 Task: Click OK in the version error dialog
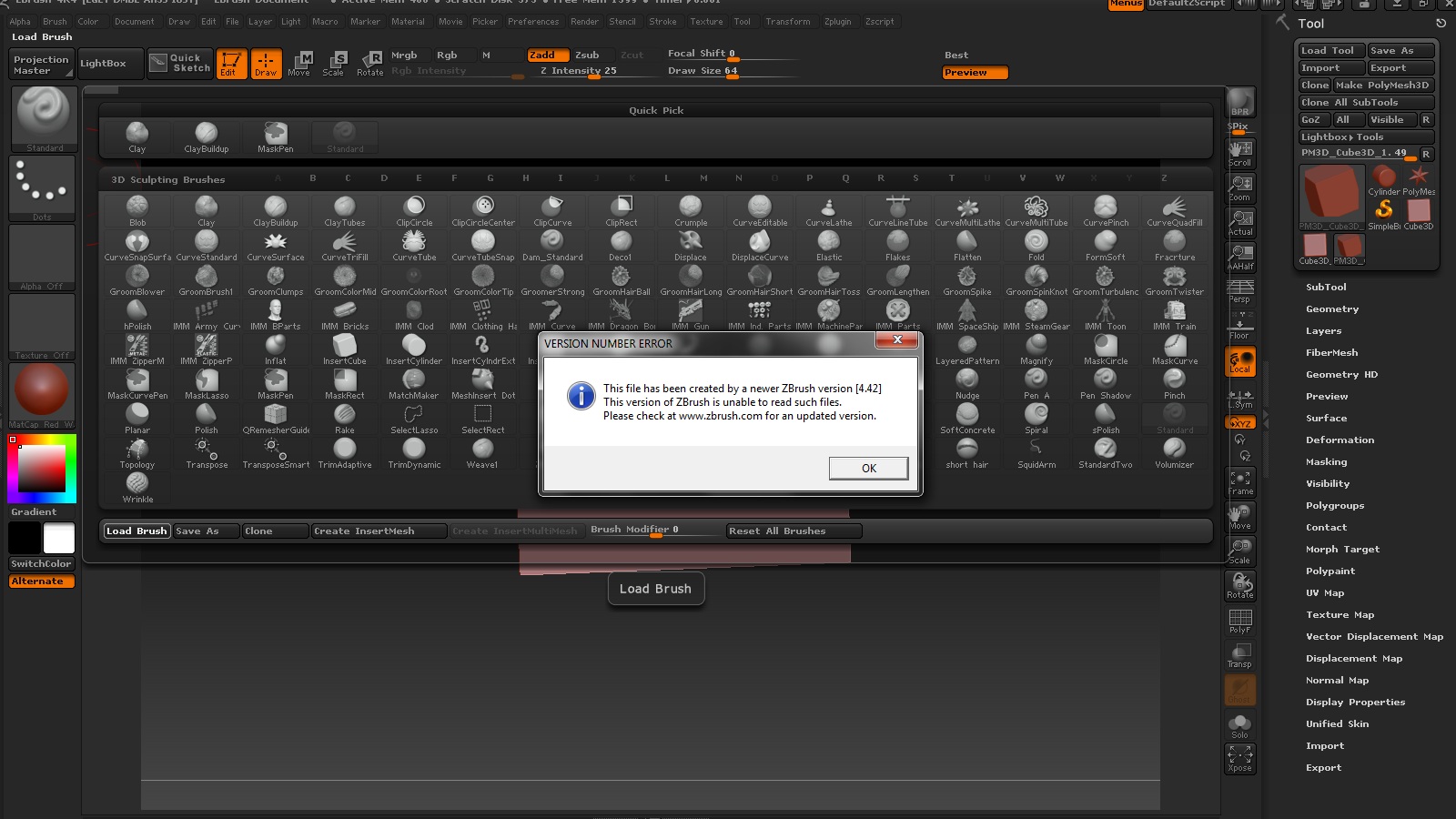pyautogui.click(x=868, y=468)
